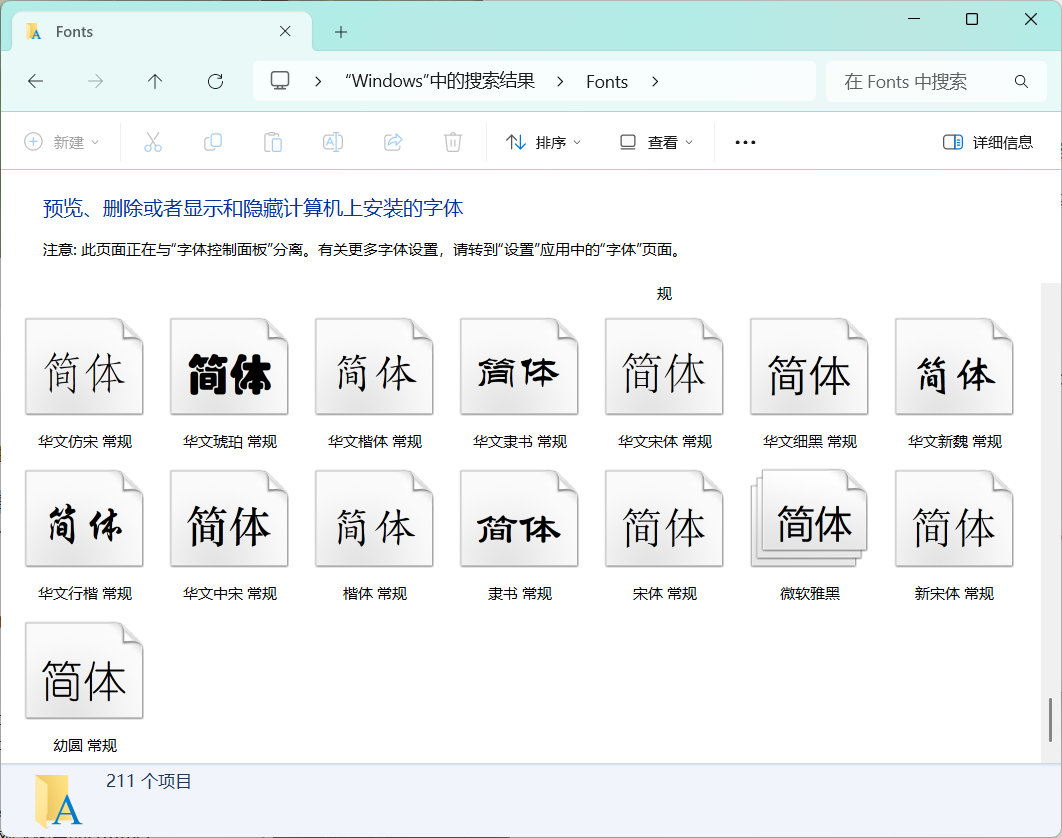This screenshot has height=838, width=1062.
Task: Toggle the 详细信息 details pane
Action: click(x=988, y=142)
